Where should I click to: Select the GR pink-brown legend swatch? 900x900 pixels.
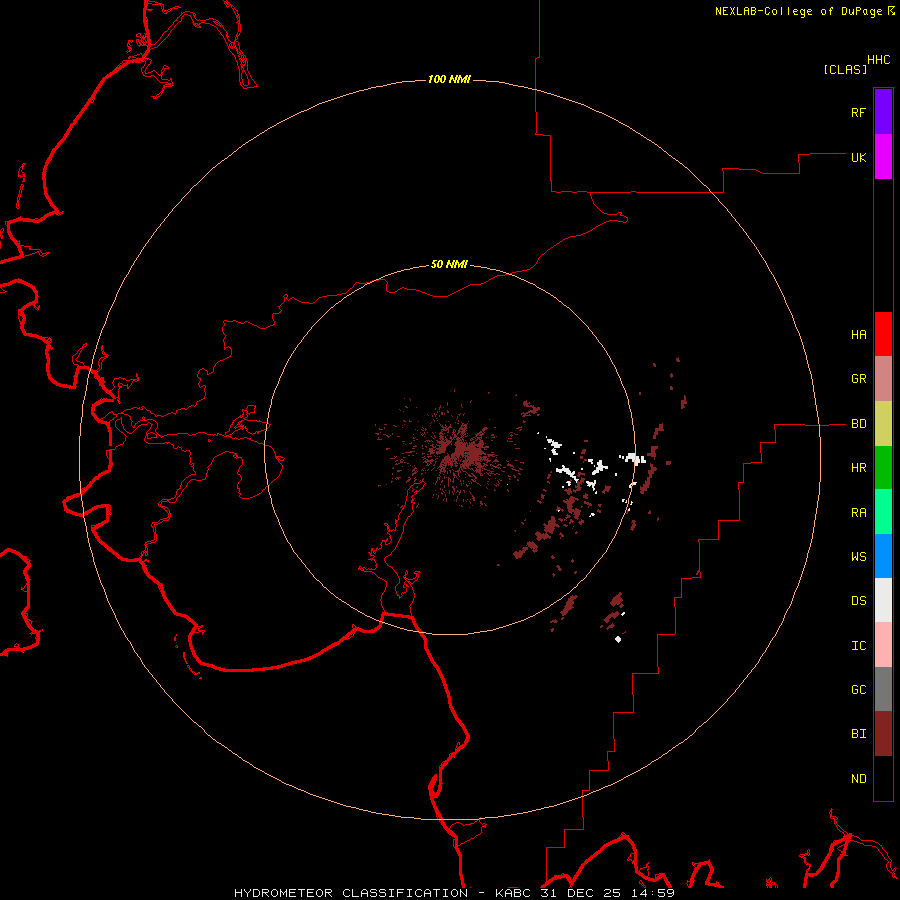(883, 379)
